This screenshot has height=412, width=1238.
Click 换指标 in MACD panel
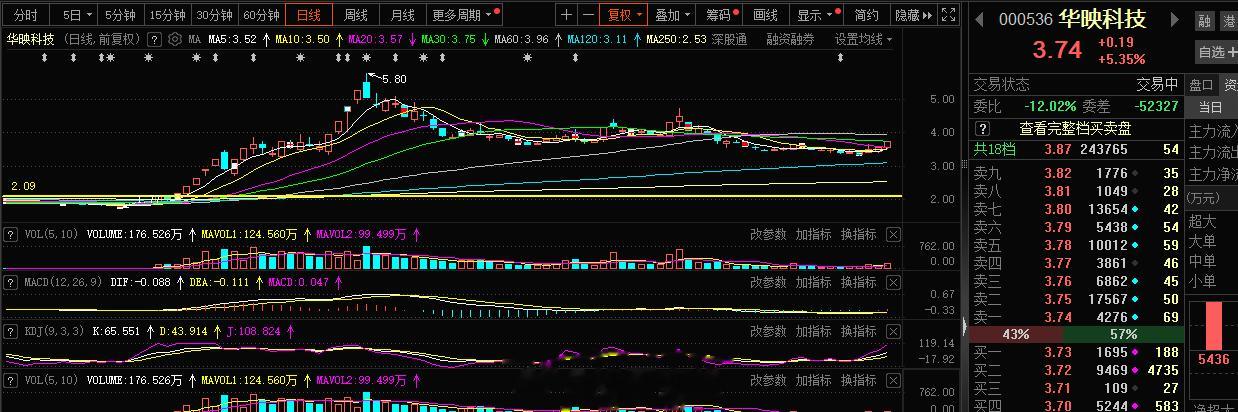[x=858, y=283]
